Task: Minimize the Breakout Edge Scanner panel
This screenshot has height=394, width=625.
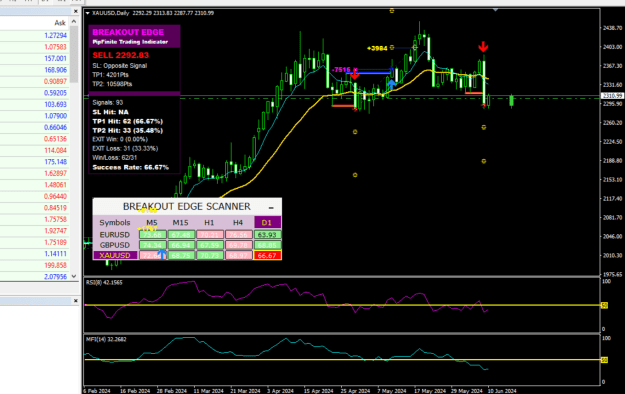Action: pyautogui.click(x=271, y=207)
